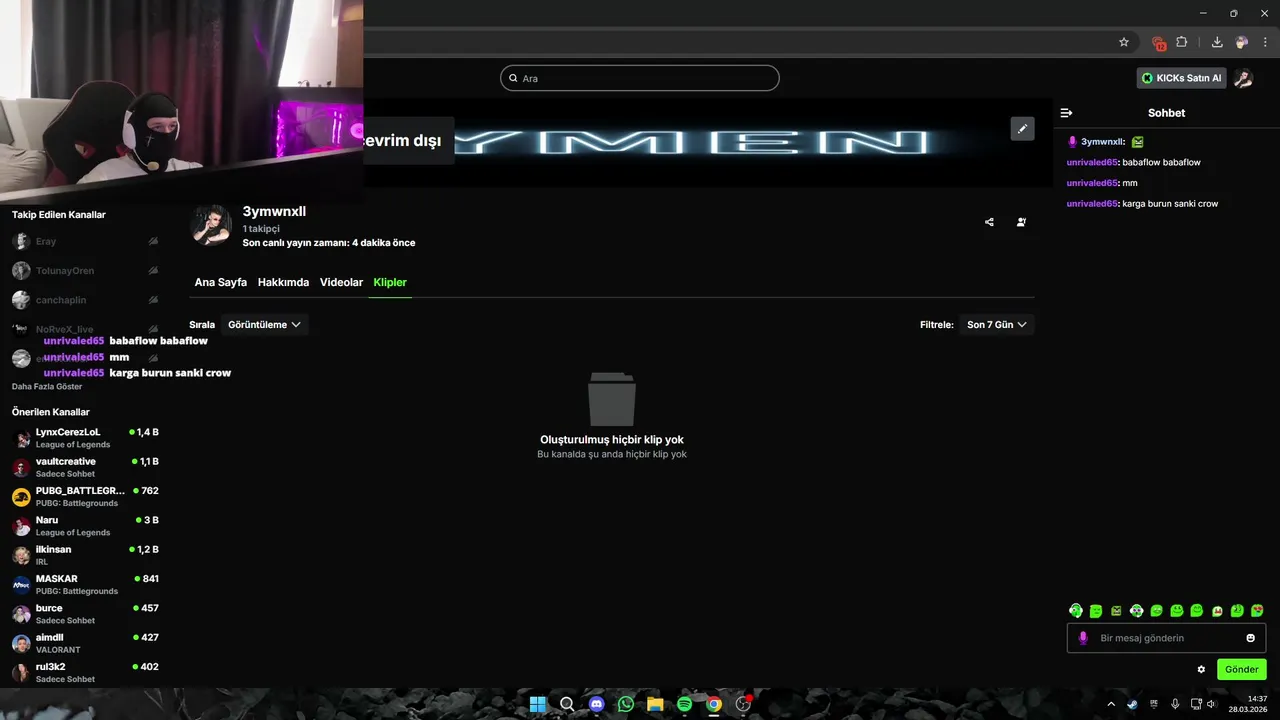
Task: Insert the heart-eyes green emote
Action: [1257, 610]
